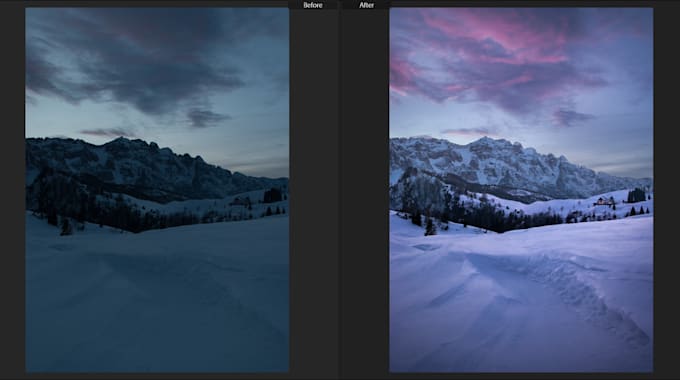Click the lone tree on After snow slope

tap(429, 227)
